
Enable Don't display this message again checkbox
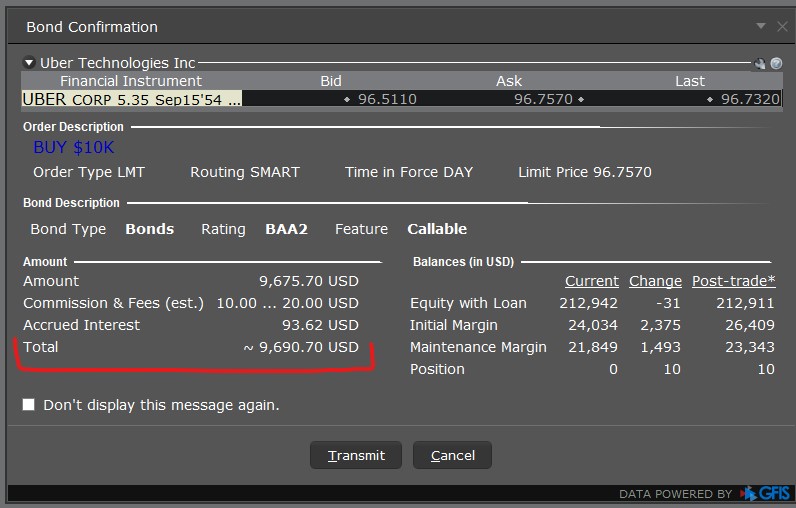(29, 404)
